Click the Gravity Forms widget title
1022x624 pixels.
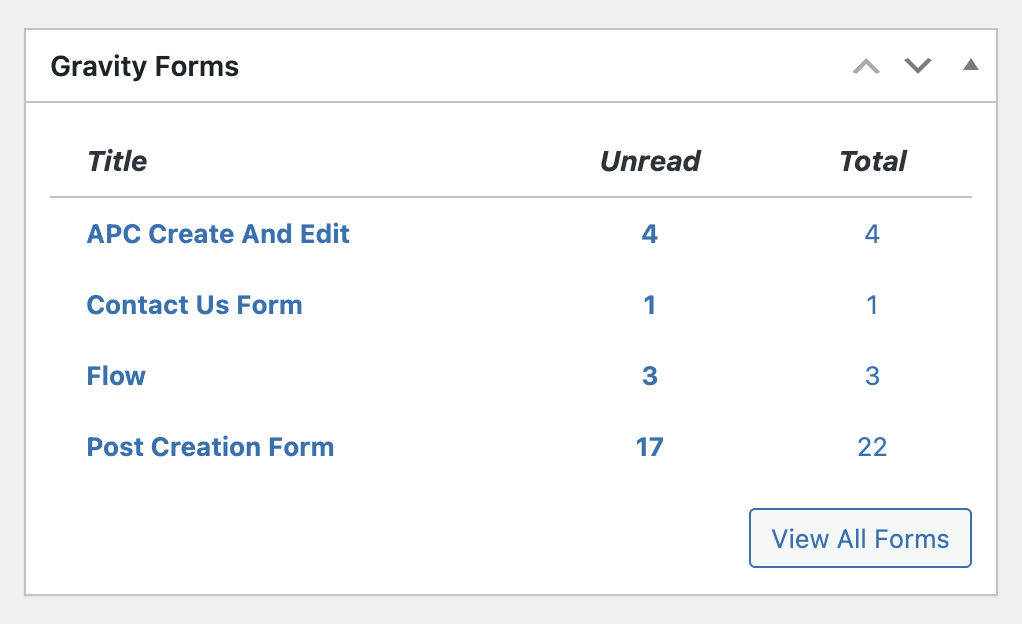(x=145, y=67)
